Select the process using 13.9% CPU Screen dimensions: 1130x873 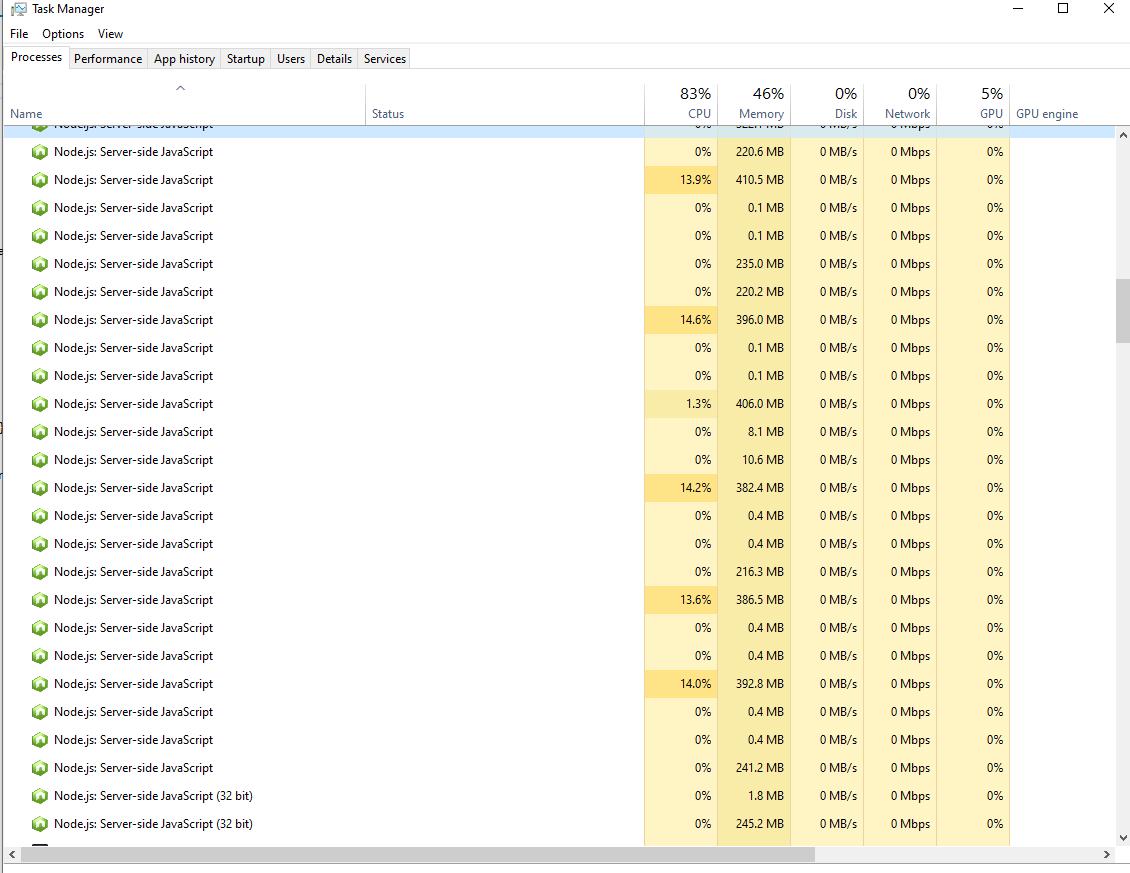[x=559, y=180]
